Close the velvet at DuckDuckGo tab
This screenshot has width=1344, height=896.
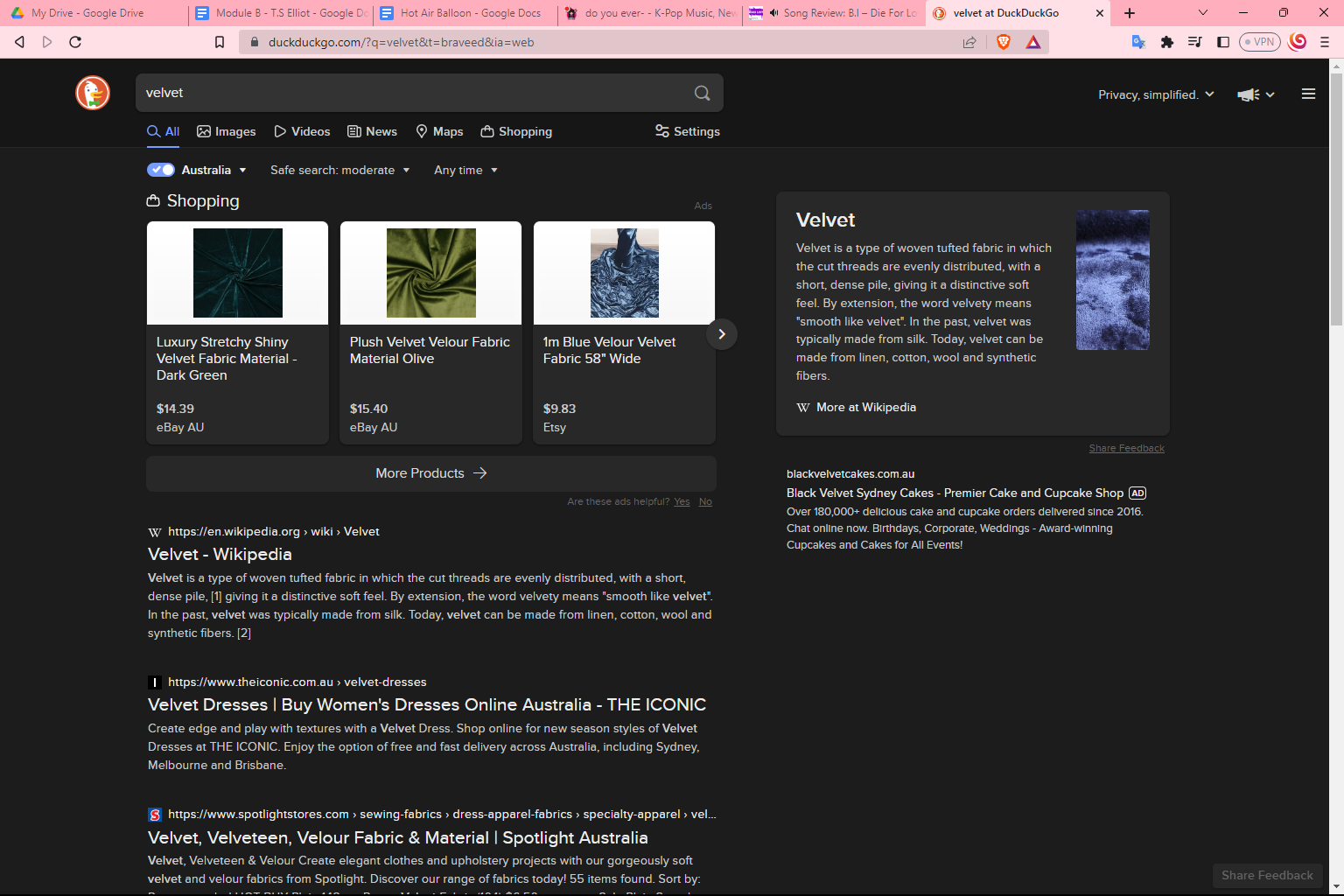point(1100,13)
